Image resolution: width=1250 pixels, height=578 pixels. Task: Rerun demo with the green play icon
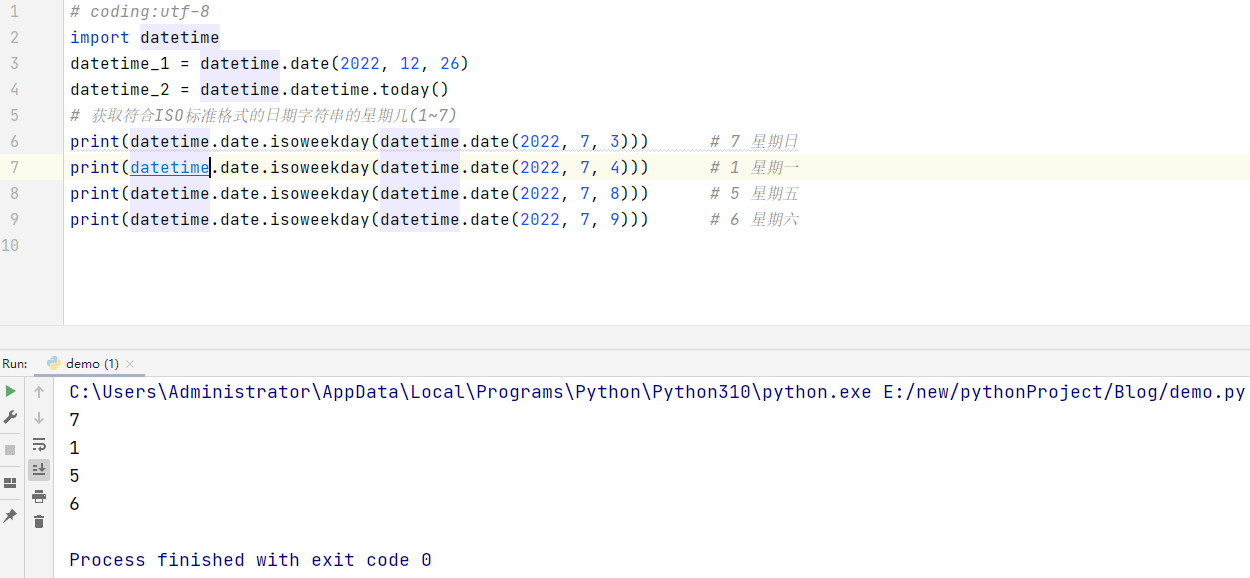pos(10,391)
